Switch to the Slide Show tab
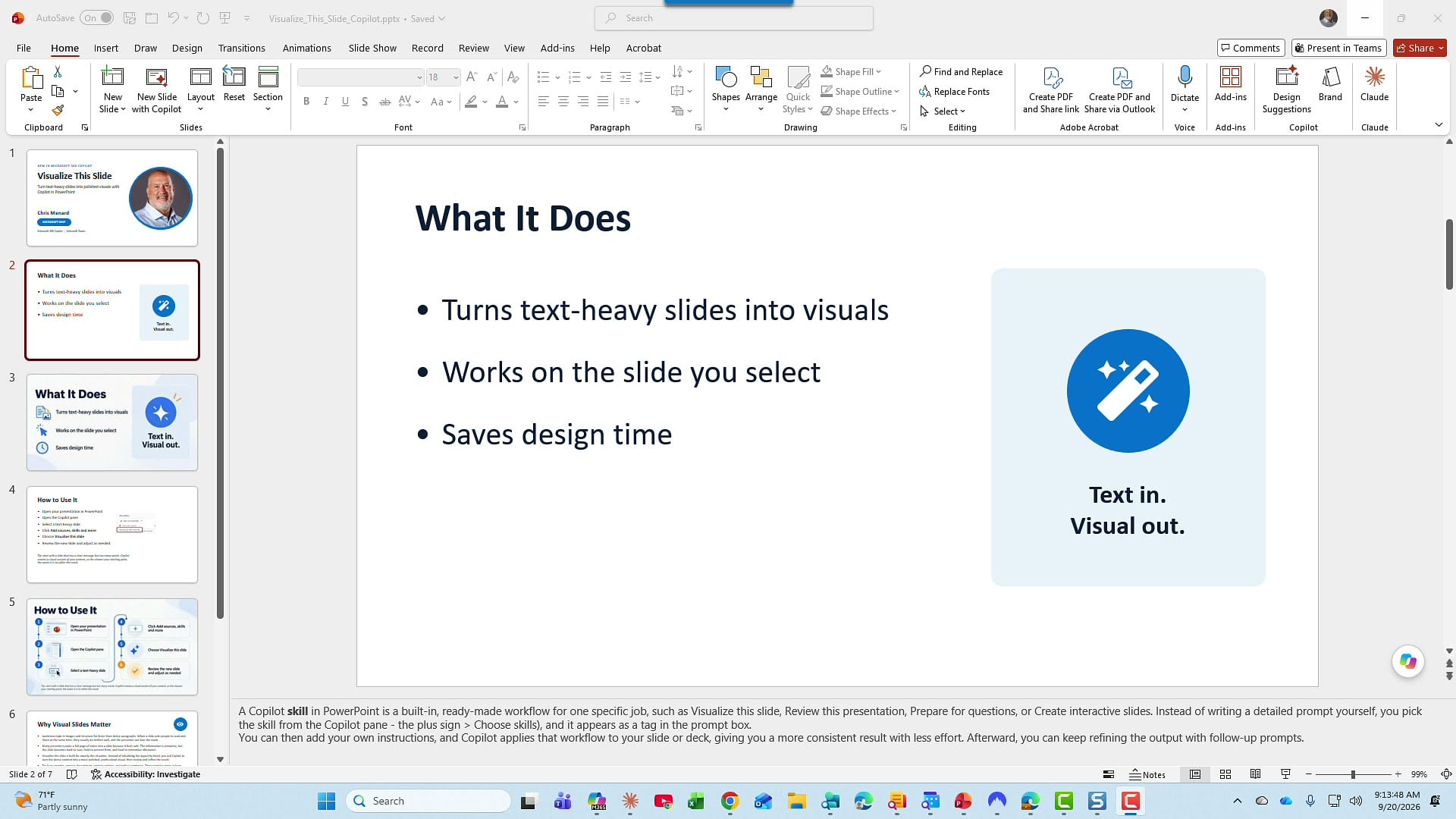This screenshot has height=819, width=1456. (x=372, y=48)
